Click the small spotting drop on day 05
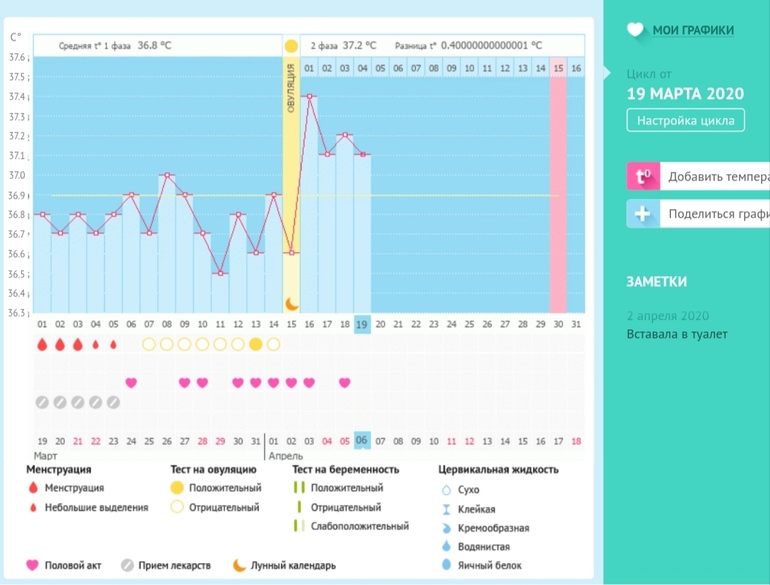Screen dimensions: 770x585 pyautogui.click(x=113, y=344)
